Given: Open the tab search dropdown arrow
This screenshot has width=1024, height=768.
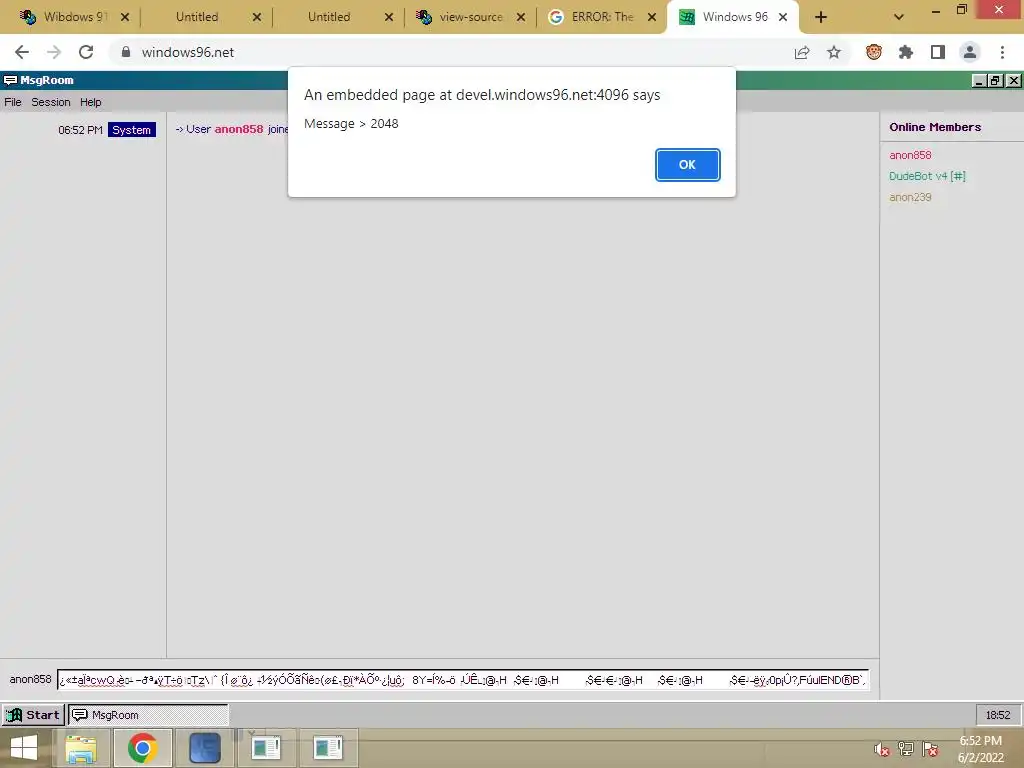Looking at the screenshot, I should 899,17.
